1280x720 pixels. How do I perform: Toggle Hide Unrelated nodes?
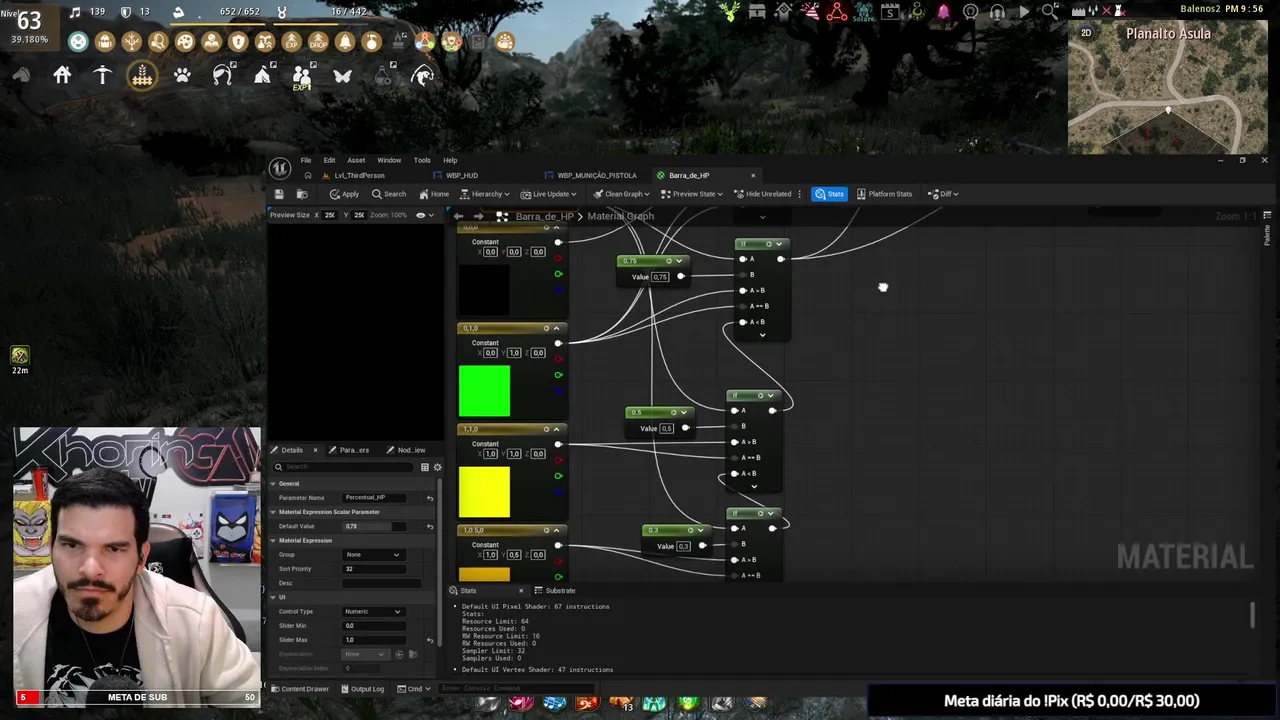[x=763, y=194]
